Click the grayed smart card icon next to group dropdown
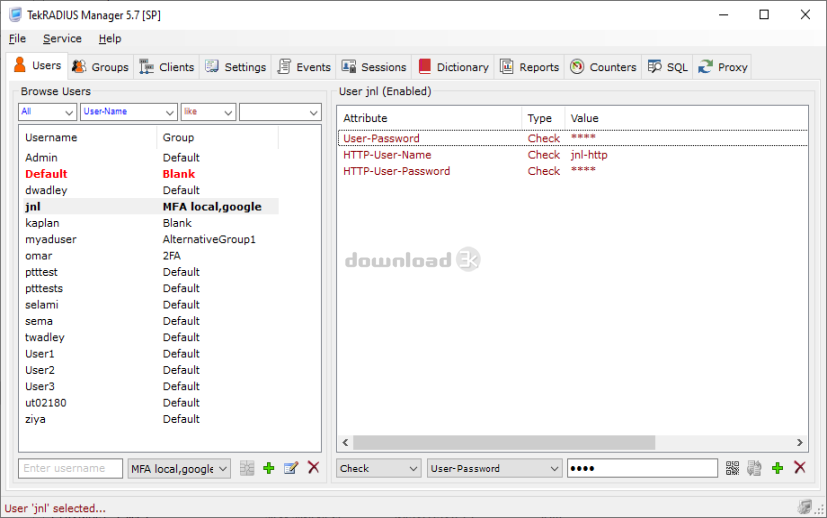The width and height of the screenshot is (827, 518). [247, 468]
